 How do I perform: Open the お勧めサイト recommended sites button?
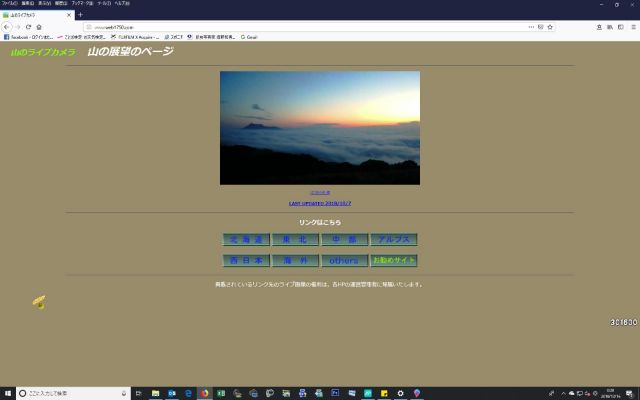tap(393, 260)
